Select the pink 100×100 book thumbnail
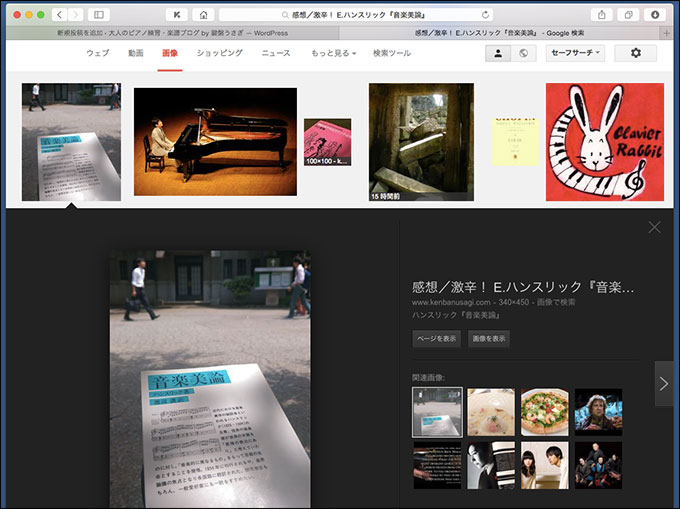The height and width of the screenshot is (509, 680). [x=327, y=142]
